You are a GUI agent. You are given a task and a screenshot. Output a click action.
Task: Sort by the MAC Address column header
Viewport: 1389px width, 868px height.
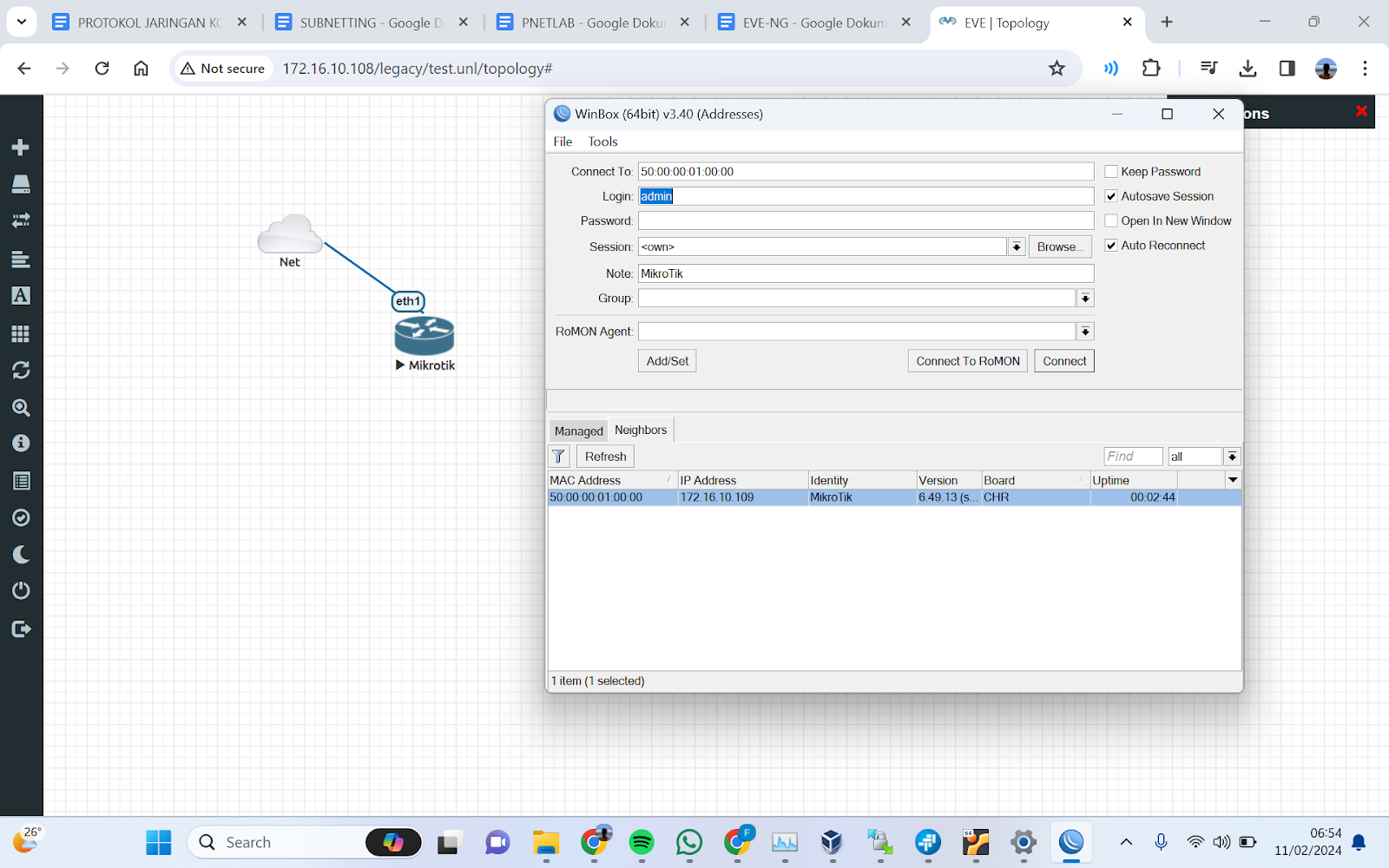[x=612, y=480]
